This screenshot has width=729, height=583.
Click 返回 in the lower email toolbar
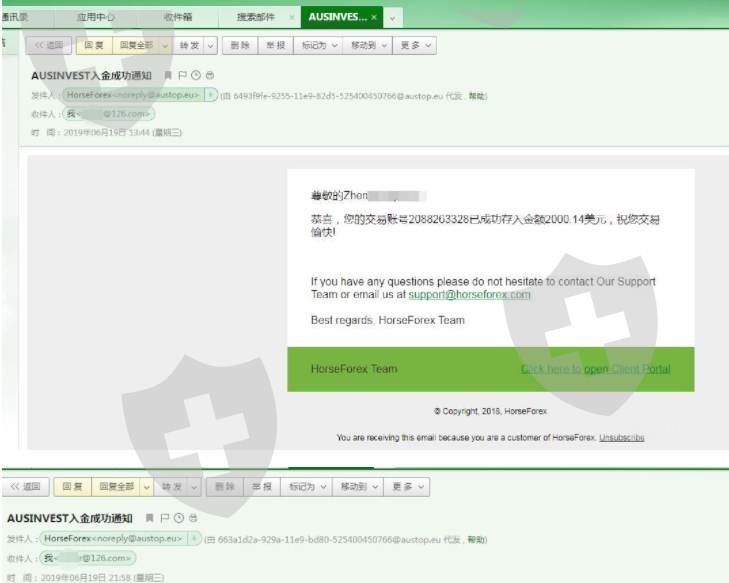coord(26,487)
